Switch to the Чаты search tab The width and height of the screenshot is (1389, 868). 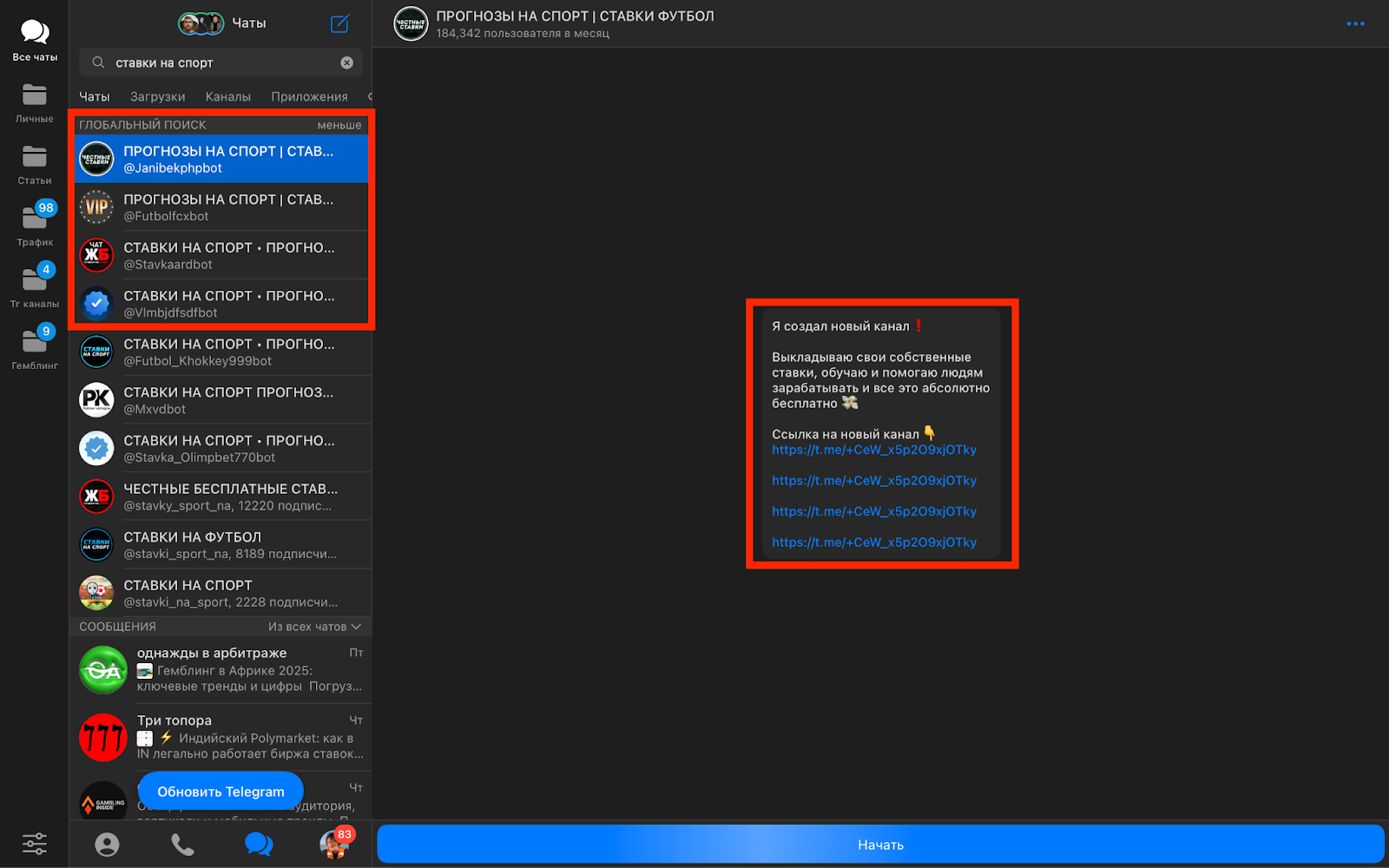pyautogui.click(x=95, y=96)
